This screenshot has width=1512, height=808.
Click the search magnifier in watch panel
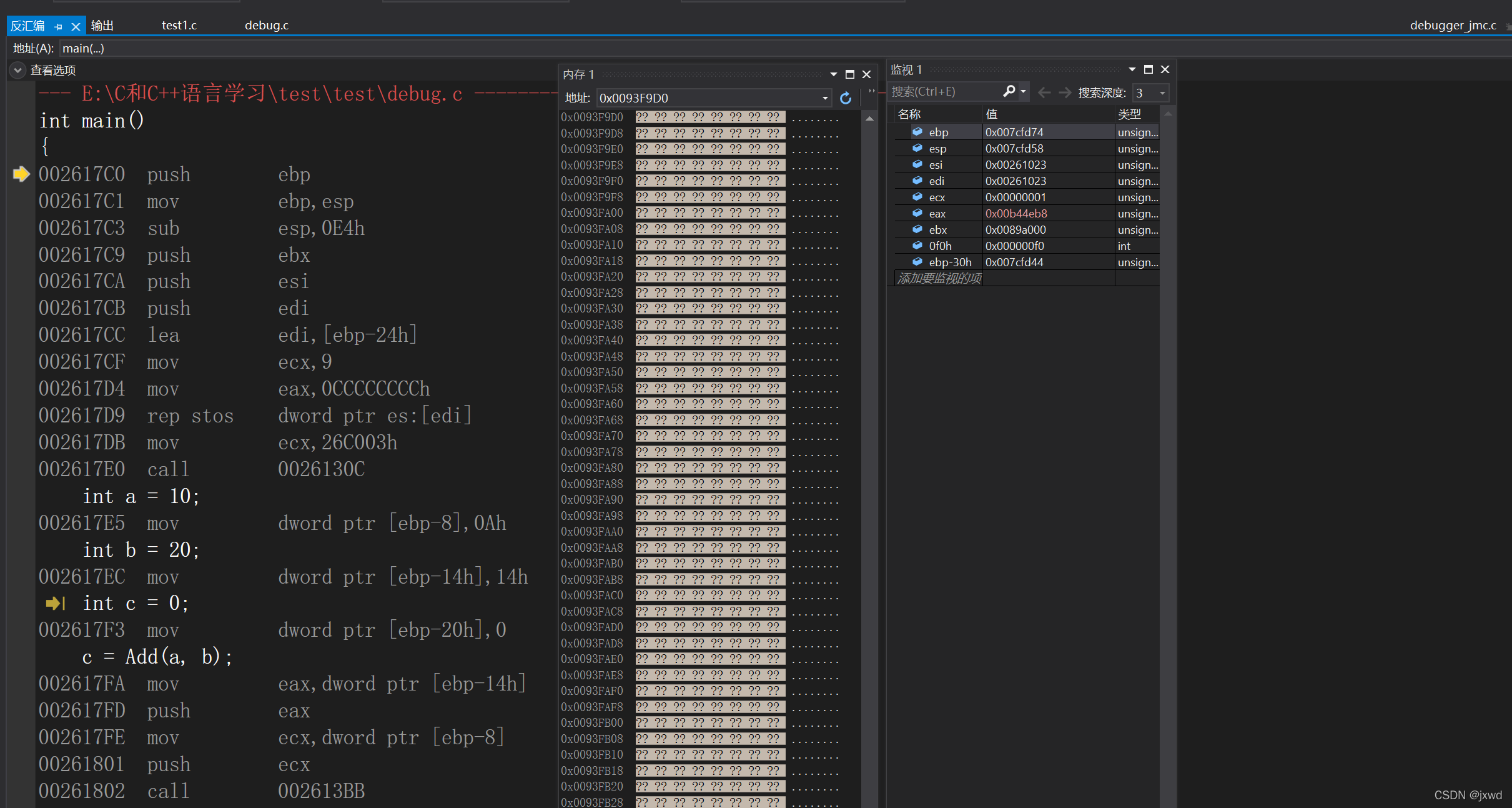1009,91
